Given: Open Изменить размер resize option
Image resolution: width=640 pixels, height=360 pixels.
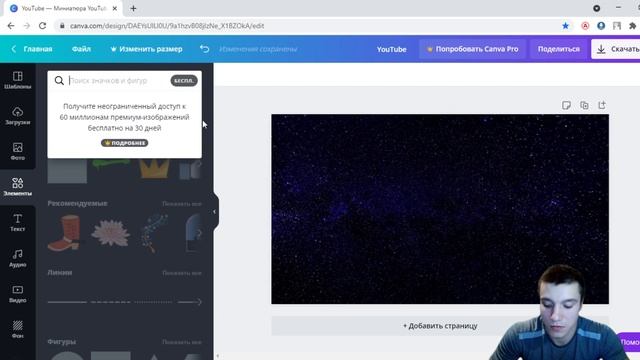Looking at the screenshot, I should pyautogui.click(x=147, y=49).
